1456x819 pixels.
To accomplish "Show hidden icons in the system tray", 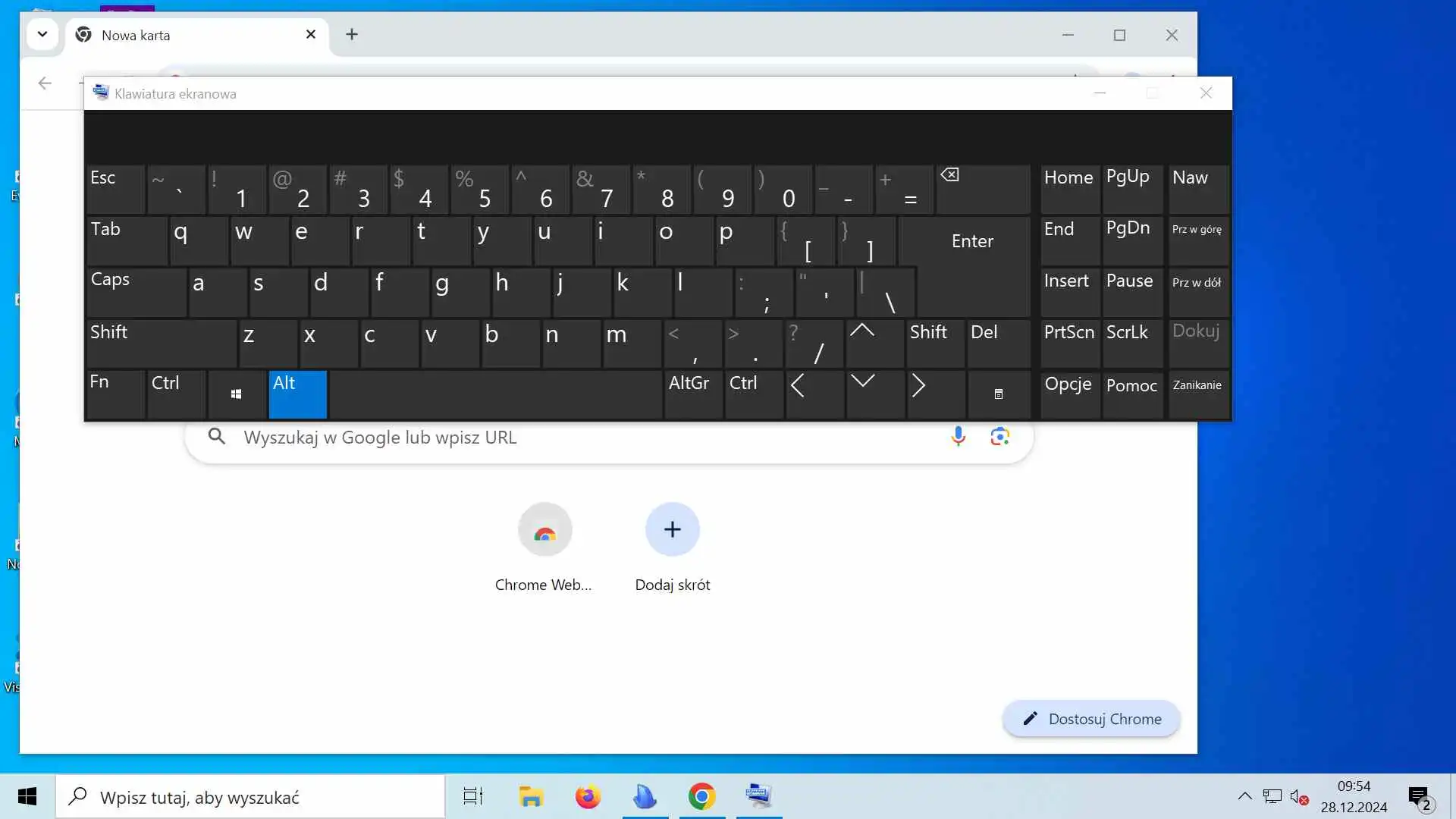I will (x=1244, y=796).
